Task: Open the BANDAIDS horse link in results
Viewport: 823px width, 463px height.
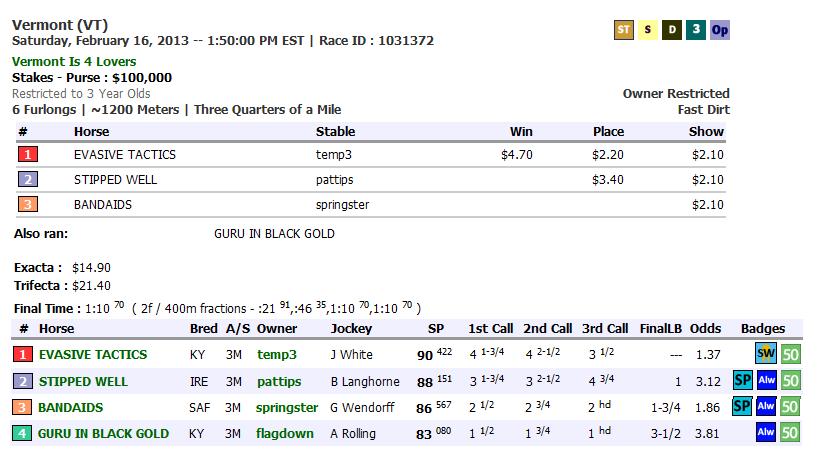Action: click(x=71, y=407)
